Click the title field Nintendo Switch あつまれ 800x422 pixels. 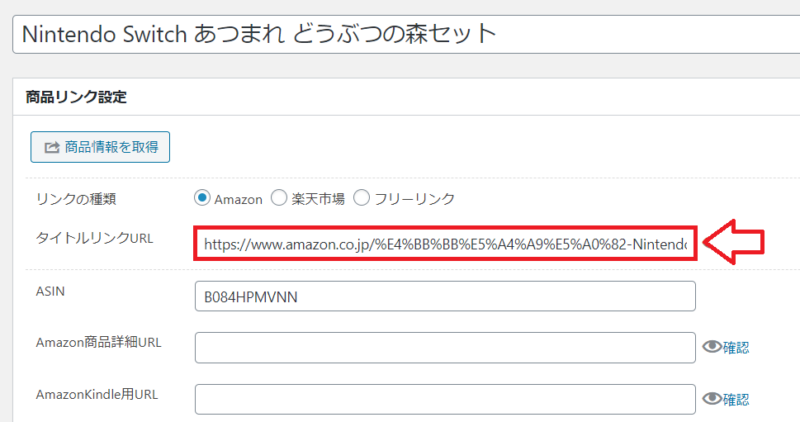(406, 34)
